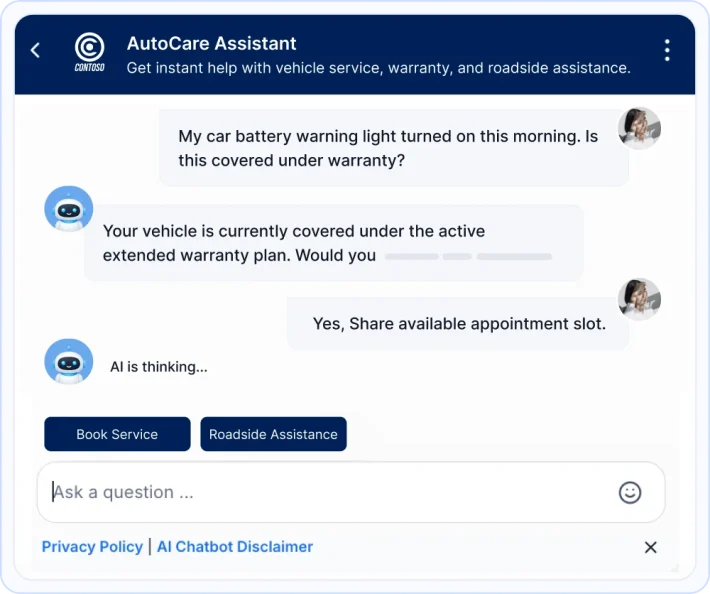Click the user avatar beside battery warning message
The width and height of the screenshot is (710, 594).
click(639, 128)
